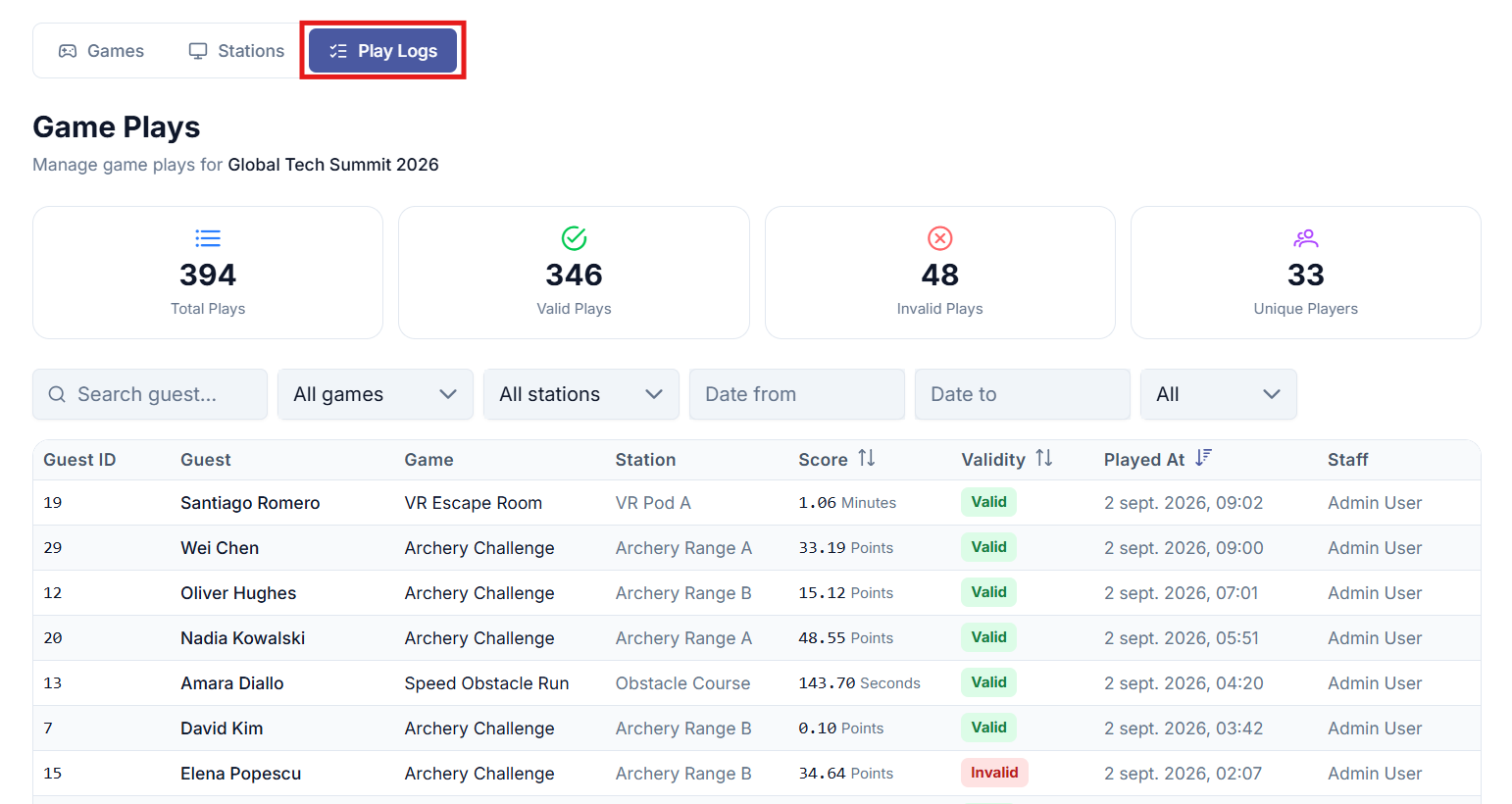
Task: Switch to the Stations tab
Action: 236,51
